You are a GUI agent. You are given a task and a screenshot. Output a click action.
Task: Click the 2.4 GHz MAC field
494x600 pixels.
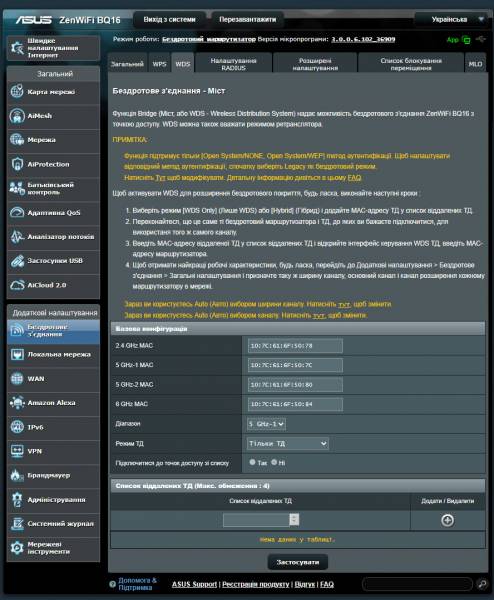pyautogui.click(x=295, y=346)
